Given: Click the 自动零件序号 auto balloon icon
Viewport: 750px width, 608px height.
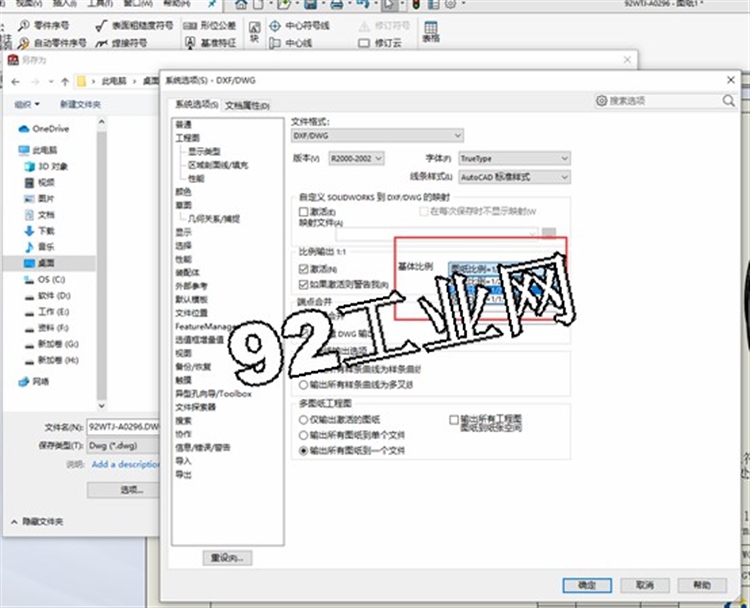Looking at the screenshot, I should pos(23,43).
